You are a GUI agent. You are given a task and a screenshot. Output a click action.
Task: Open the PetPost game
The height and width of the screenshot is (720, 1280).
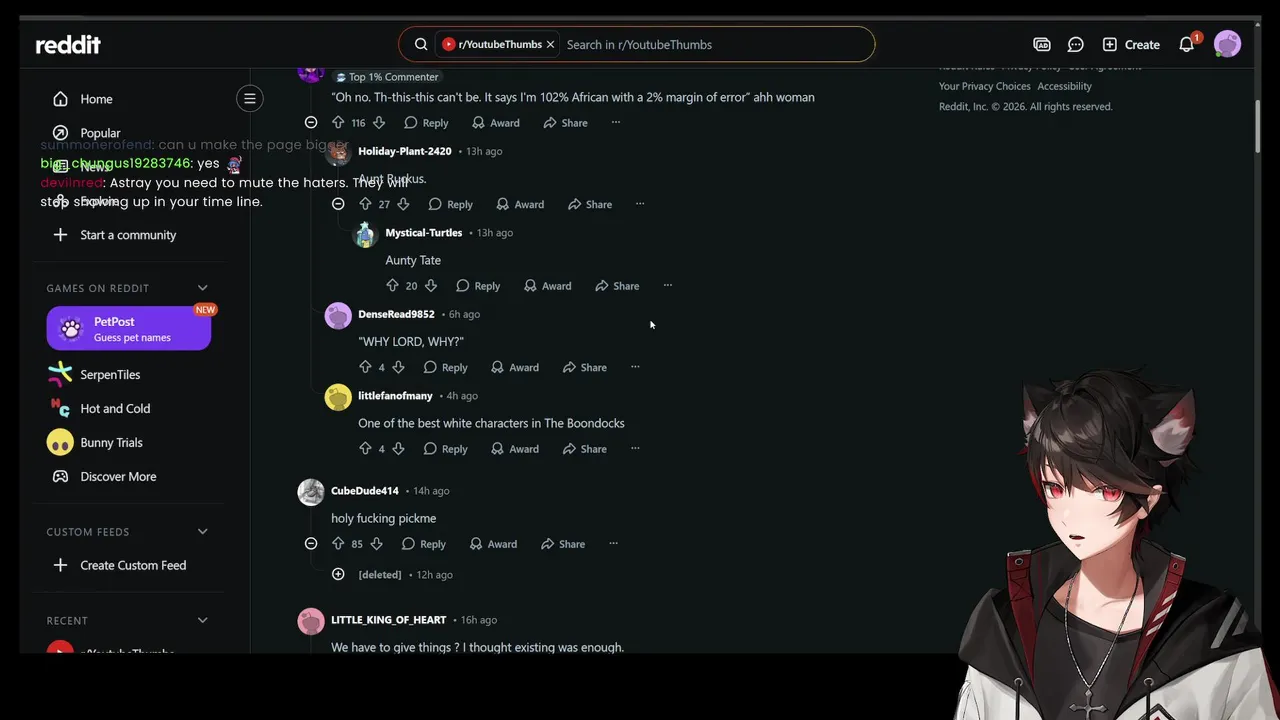pos(128,328)
